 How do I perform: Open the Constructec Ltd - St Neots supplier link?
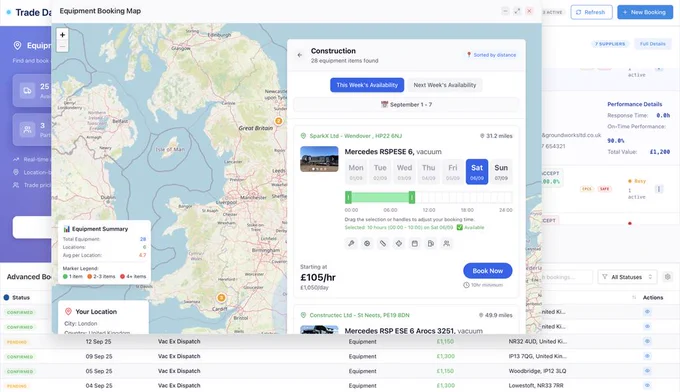coord(360,315)
